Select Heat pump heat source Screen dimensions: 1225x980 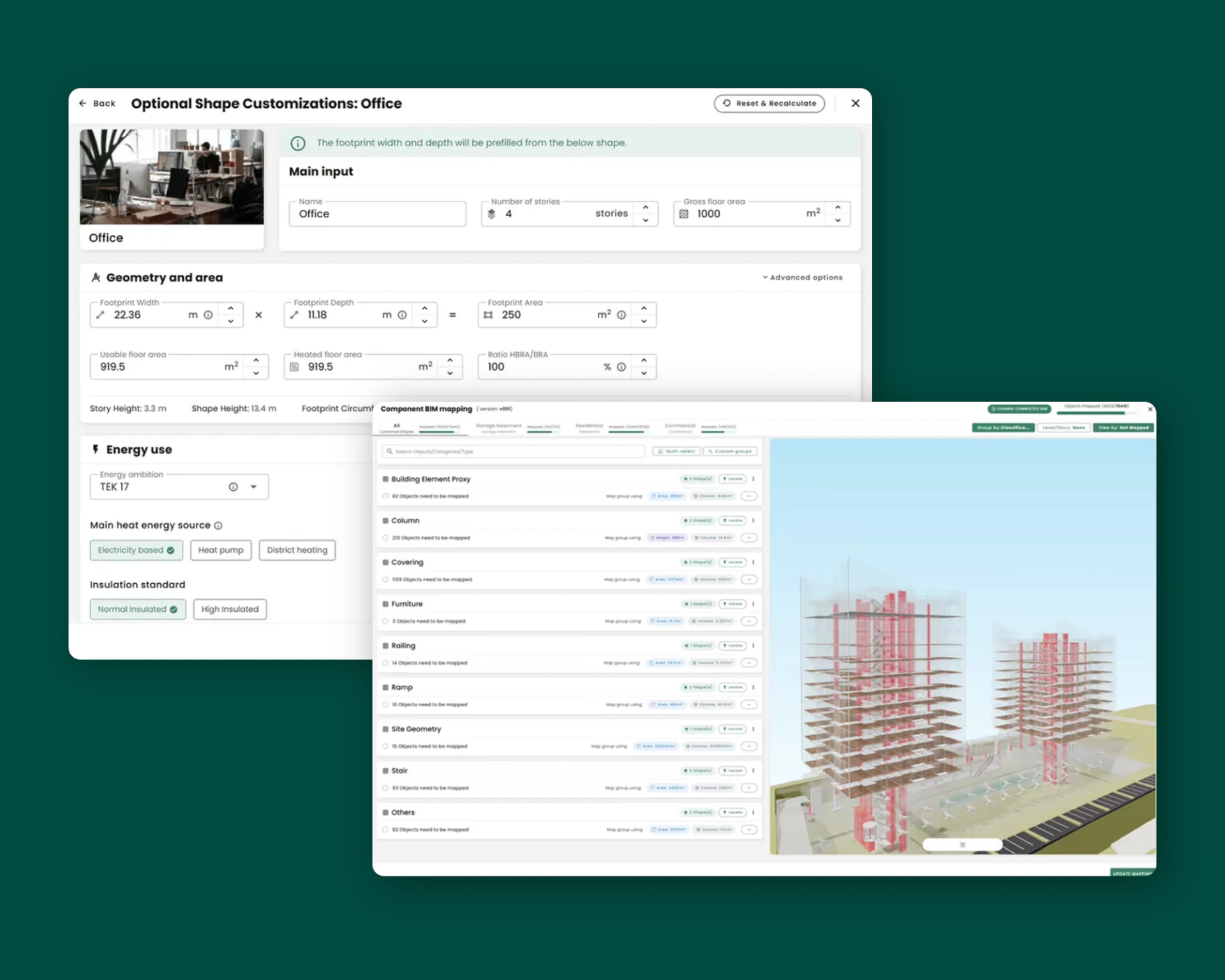[x=221, y=550]
